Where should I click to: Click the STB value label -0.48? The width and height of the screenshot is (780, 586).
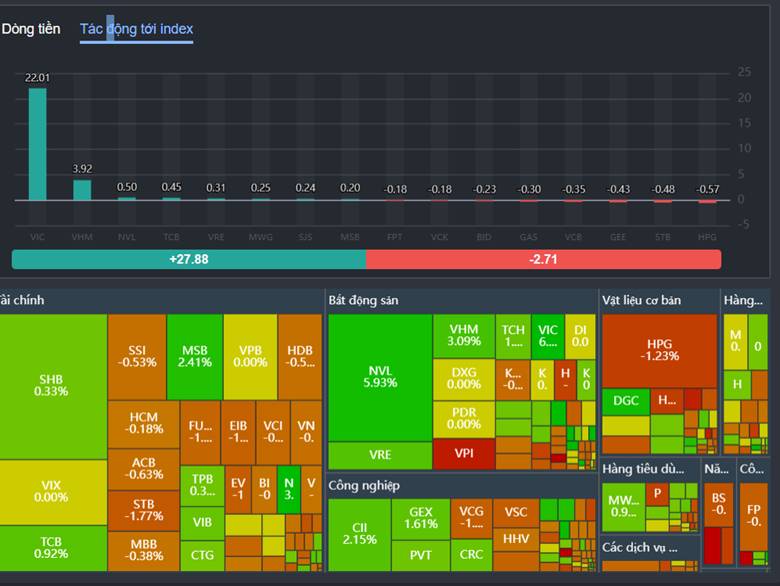point(663,190)
